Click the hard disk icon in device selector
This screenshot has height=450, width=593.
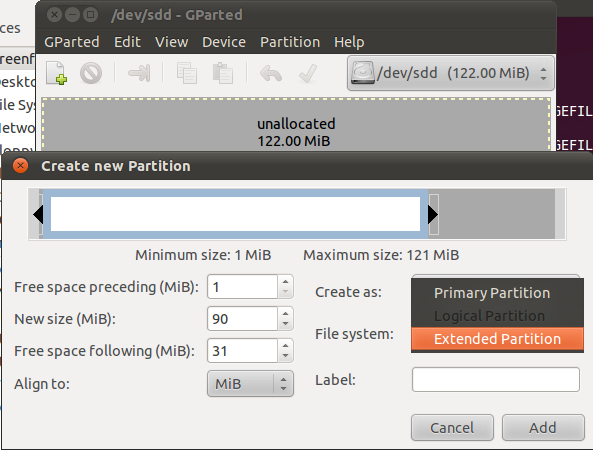(362, 73)
